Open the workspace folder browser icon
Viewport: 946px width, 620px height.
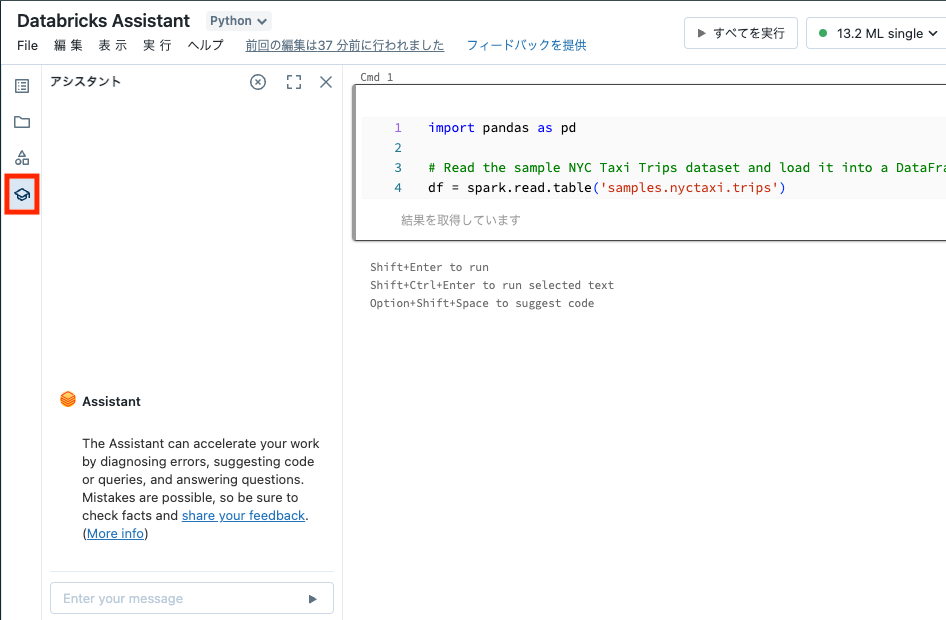22,121
